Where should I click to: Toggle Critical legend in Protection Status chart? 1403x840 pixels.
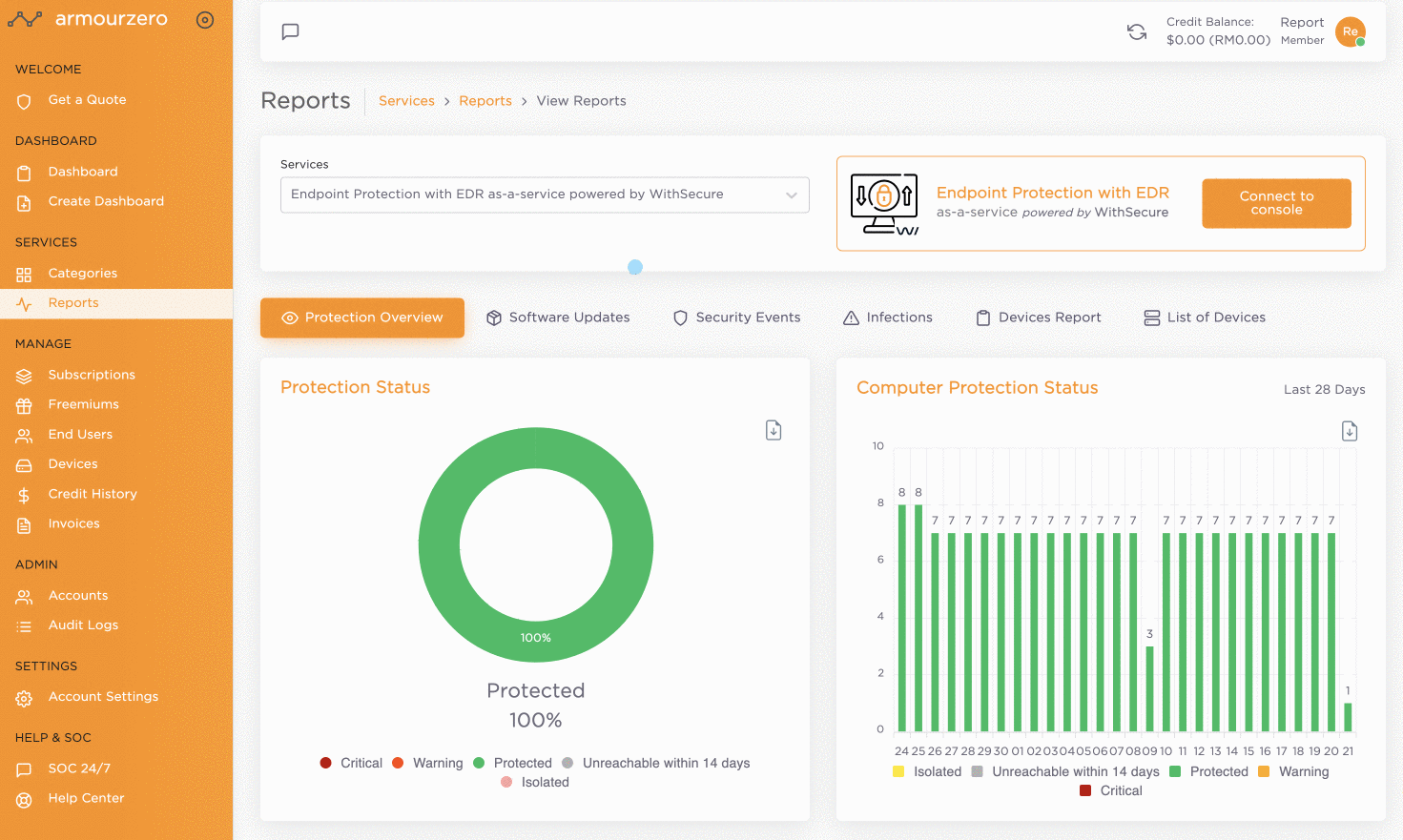[351, 763]
